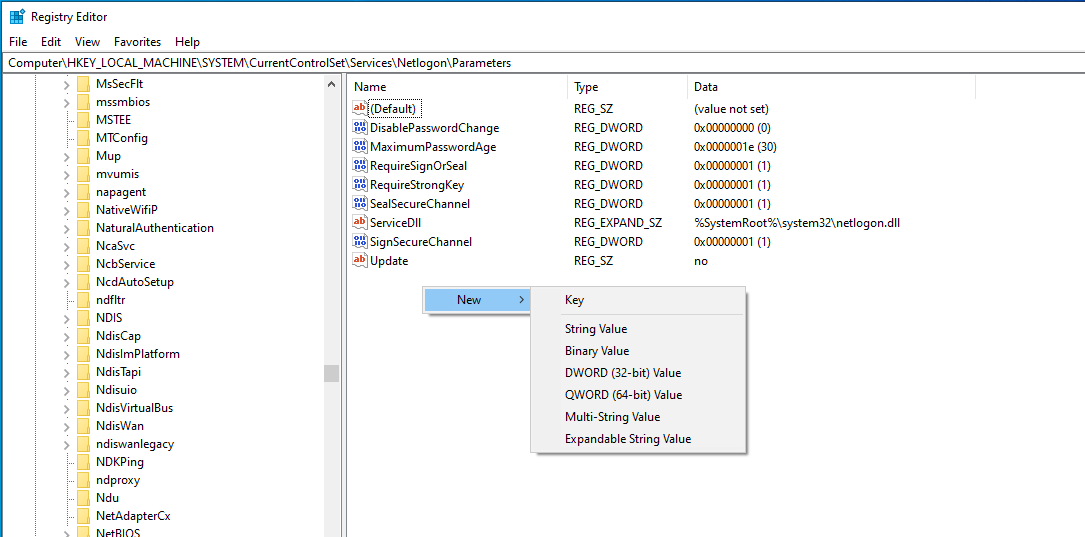
Task: Click the tree pane scrollbar thumb
Action: pyautogui.click(x=331, y=374)
